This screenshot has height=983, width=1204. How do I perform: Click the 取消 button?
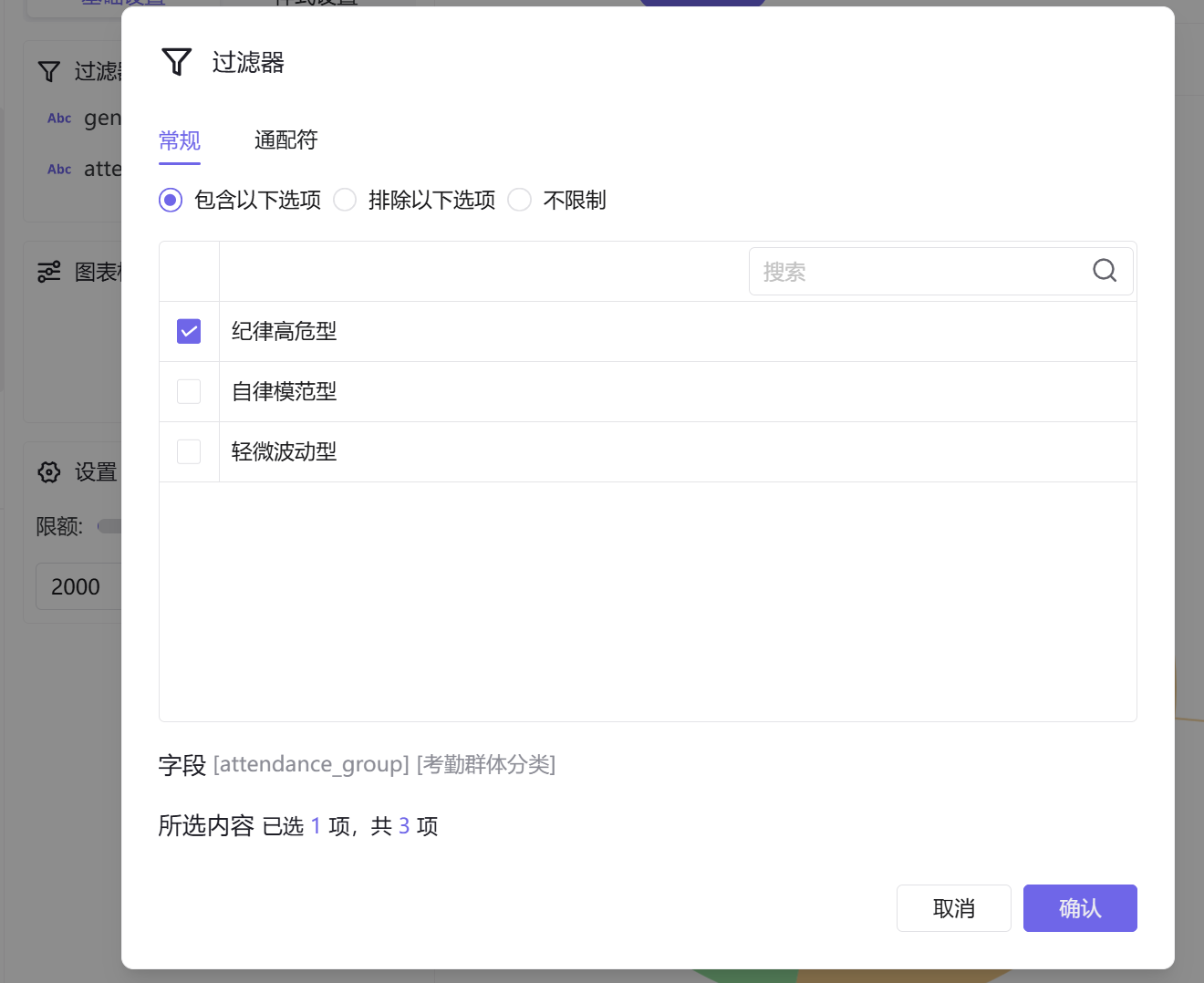(x=954, y=908)
